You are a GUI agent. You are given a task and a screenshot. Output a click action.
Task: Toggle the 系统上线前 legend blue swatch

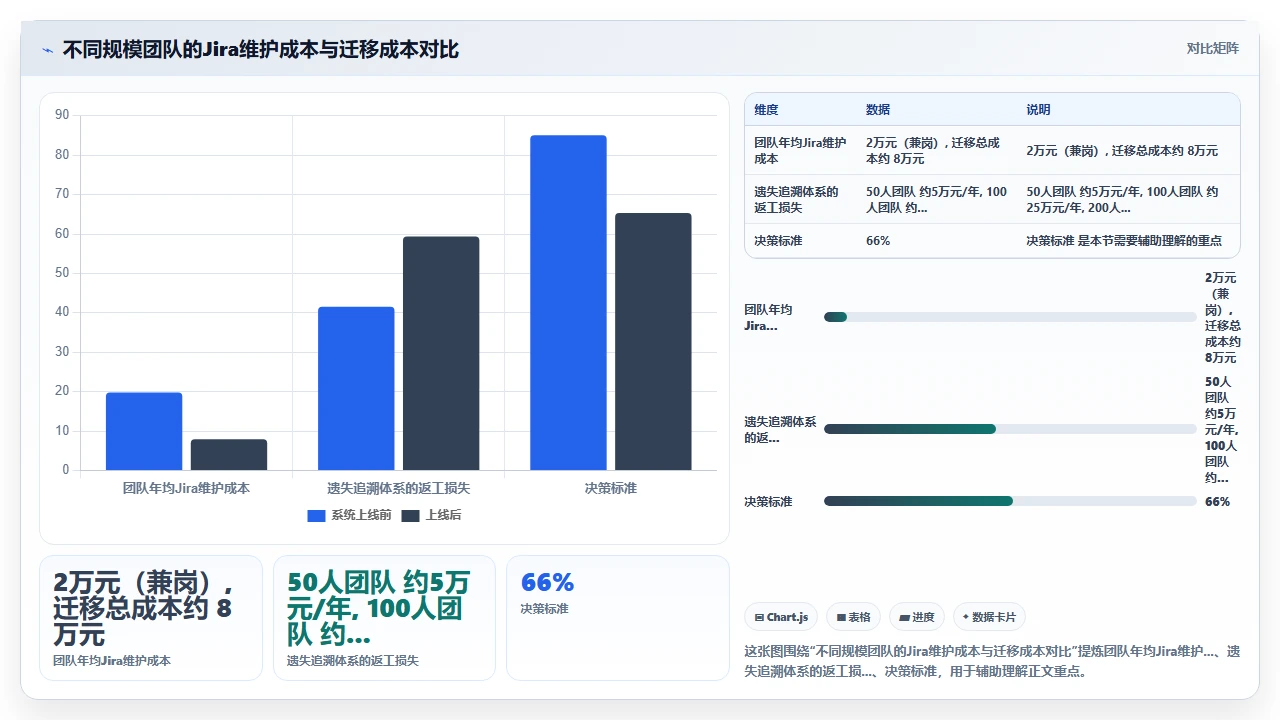pyautogui.click(x=316, y=516)
